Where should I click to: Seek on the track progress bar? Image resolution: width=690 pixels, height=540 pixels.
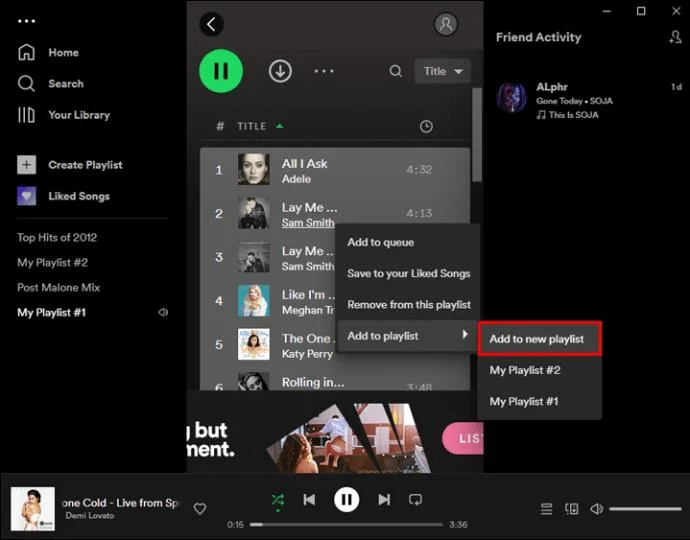pyautogui.click(x=346, y=525)
